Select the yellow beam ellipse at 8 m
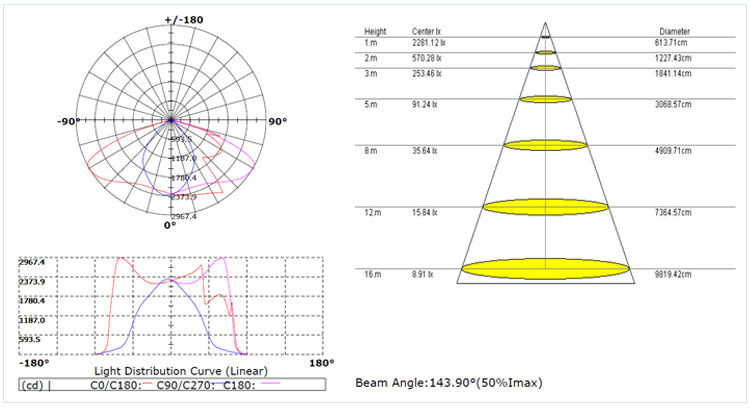Image resolution: width=750 pixels, height=412 pixels. point(545,145)
